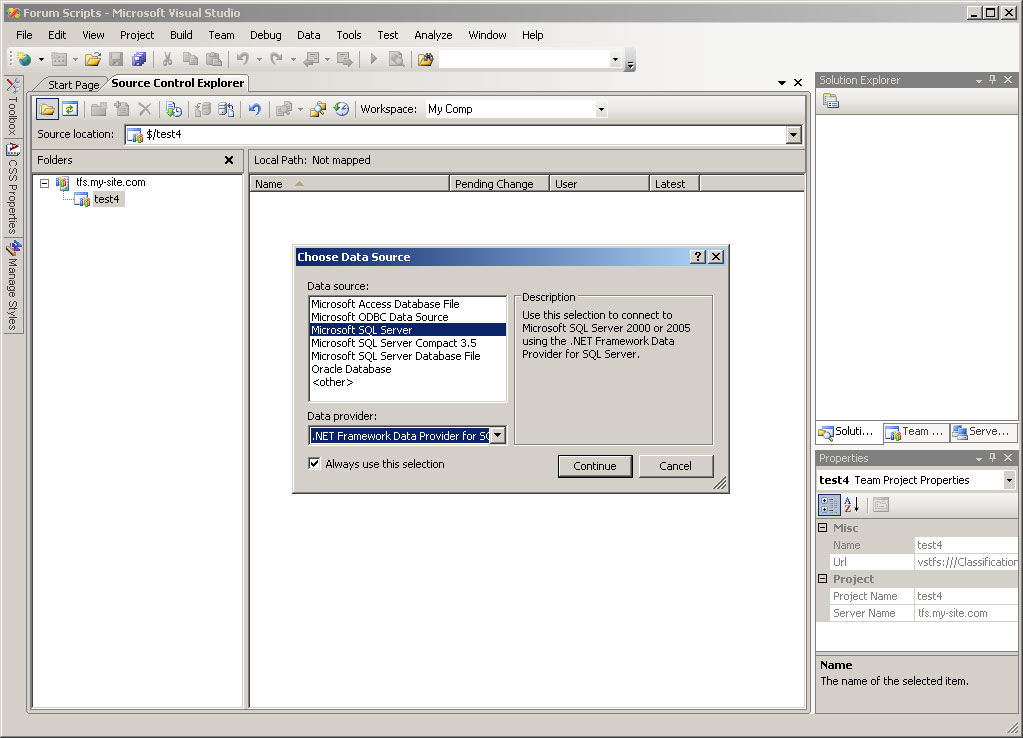Select the test4 folder in tree

click(x=106, y=199)
